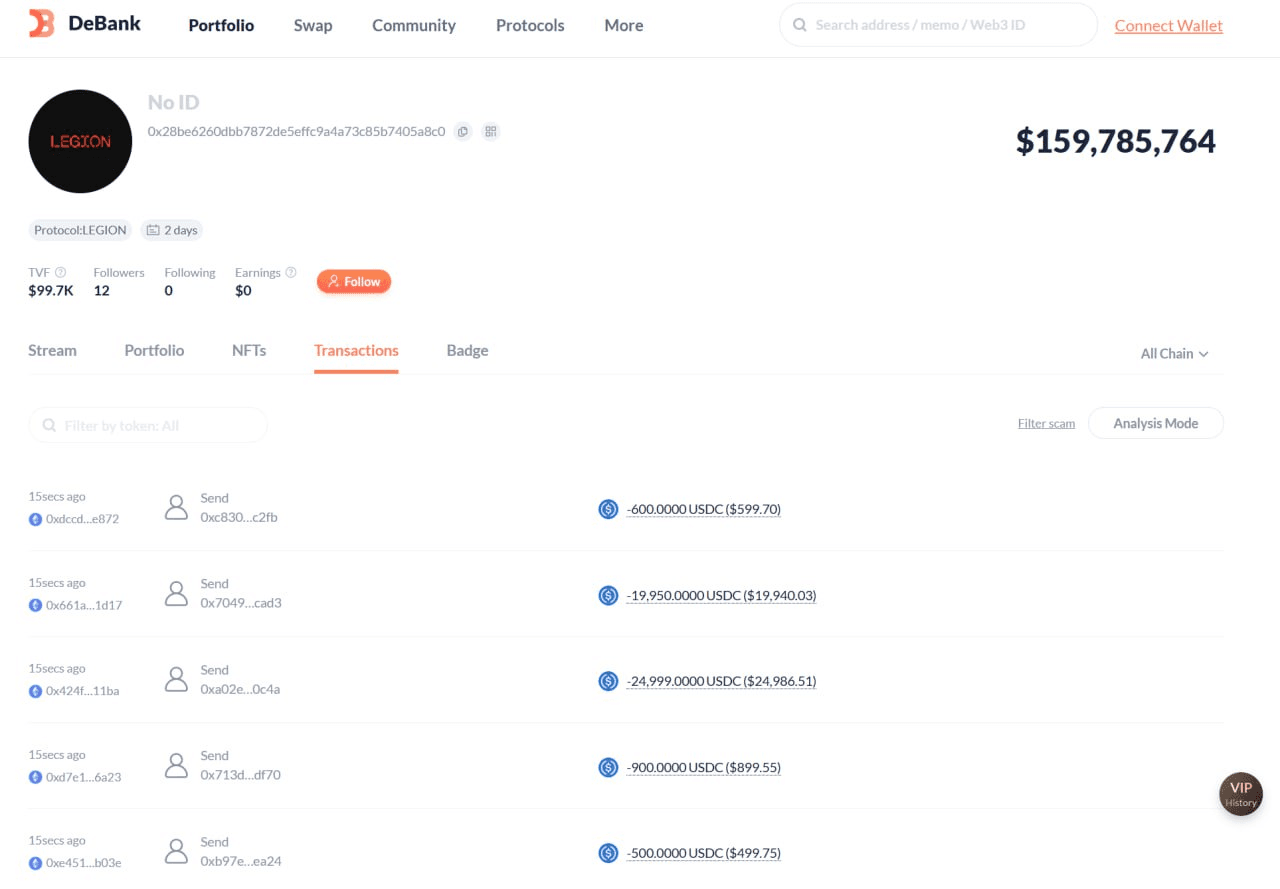Follow the LEGION wallet

tap(354, 282)
